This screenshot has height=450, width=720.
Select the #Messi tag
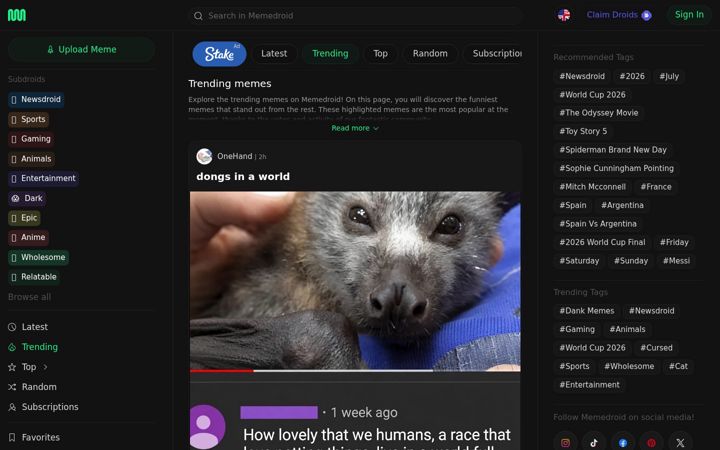(x=676, y=261)
